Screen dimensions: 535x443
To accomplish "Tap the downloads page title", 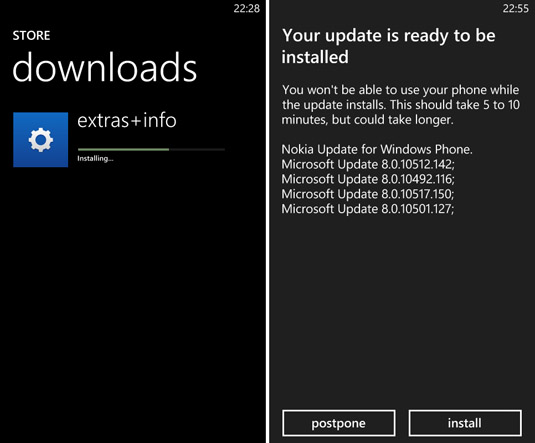I will (x=104, y=68).
